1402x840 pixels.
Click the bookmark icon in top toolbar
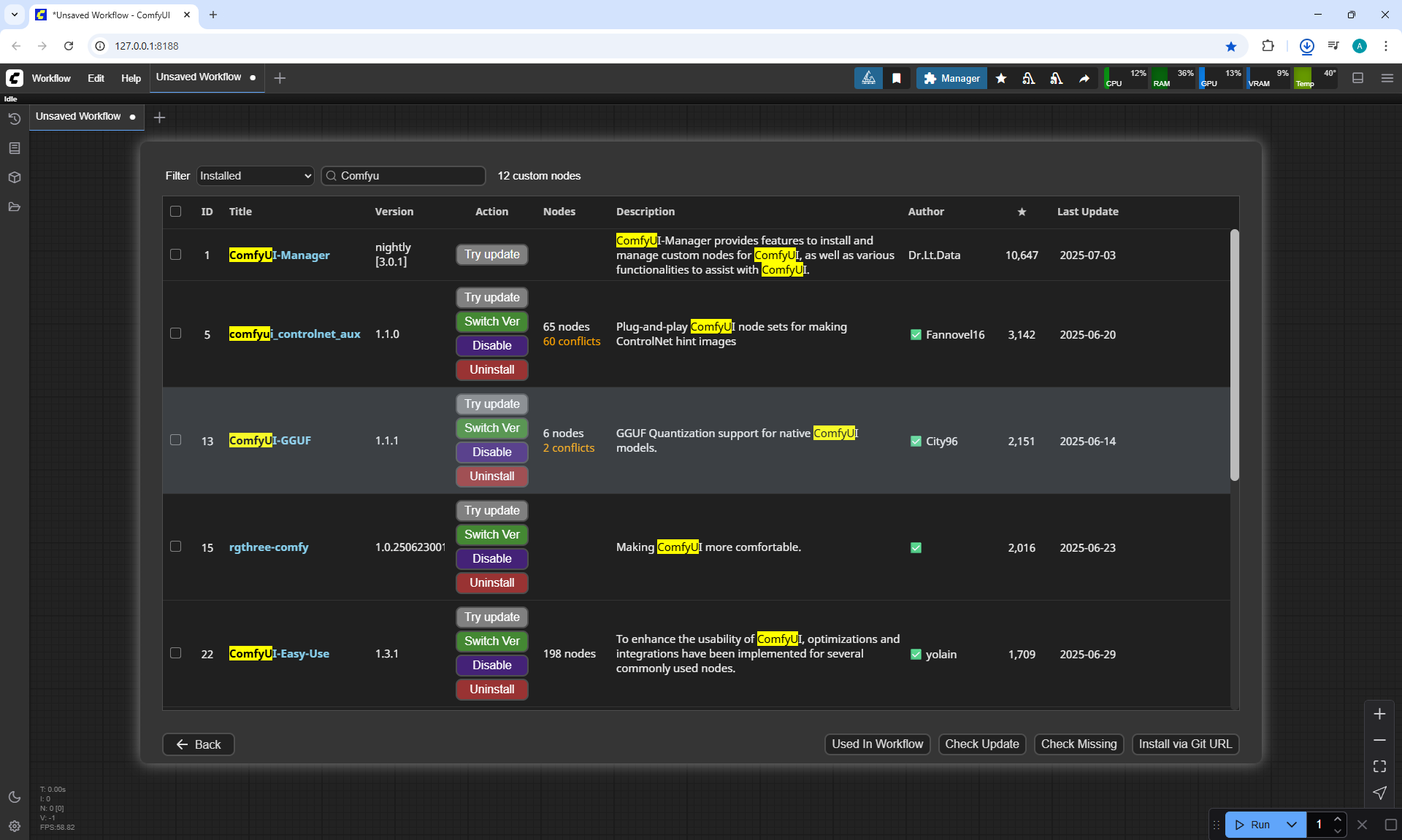click(x=897, y=78)
